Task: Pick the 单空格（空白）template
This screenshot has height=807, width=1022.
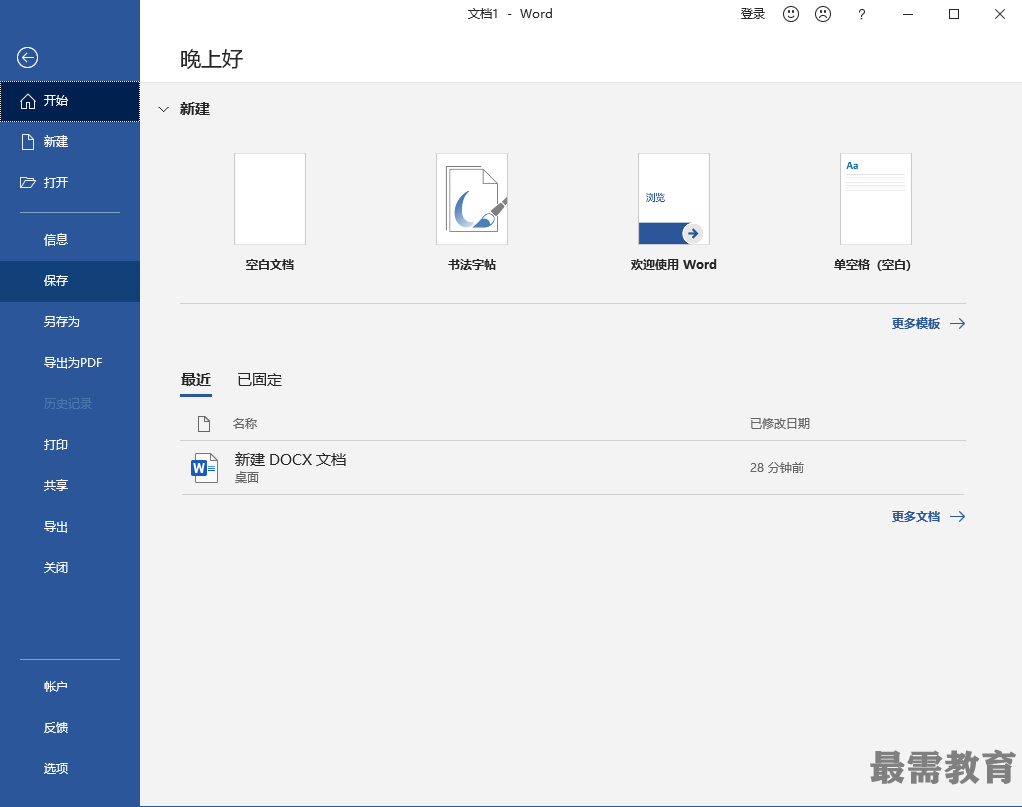Action: [x=876, y=199]
